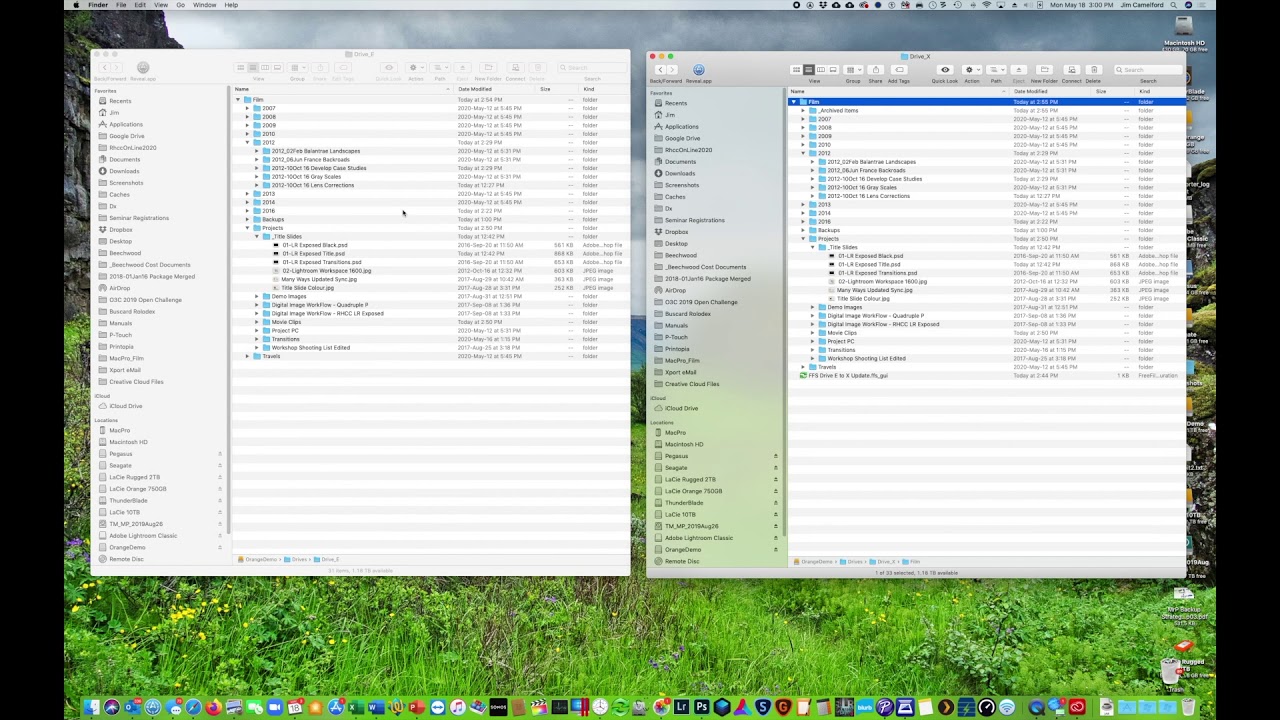Open Dropbox in Drive_X sidebar
Viewport: 1280px width, 720px height.
tap(676, 232)
